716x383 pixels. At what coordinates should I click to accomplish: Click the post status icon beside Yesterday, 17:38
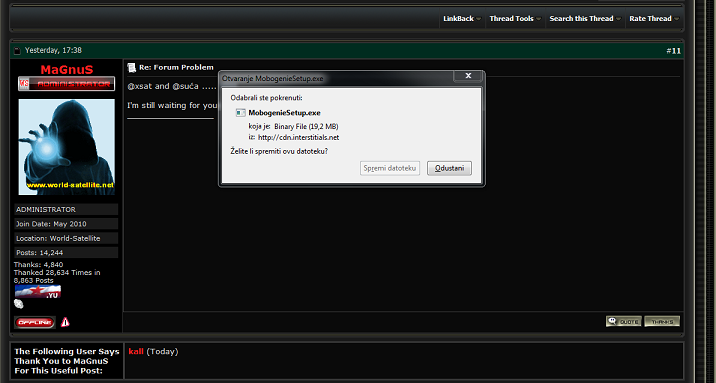[x=17, y=51]
